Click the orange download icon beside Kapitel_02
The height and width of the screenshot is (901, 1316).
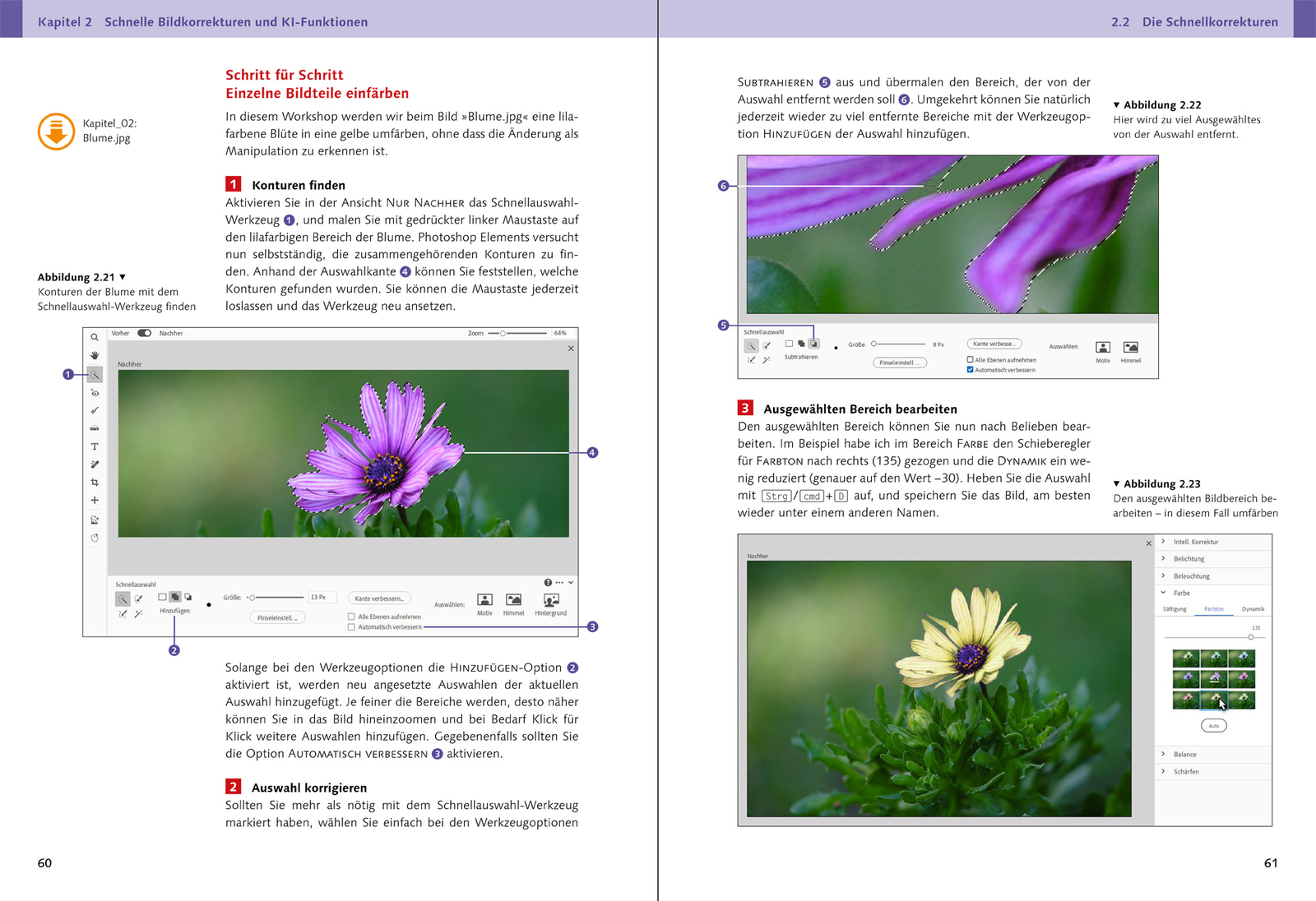[x=57, y=132]
